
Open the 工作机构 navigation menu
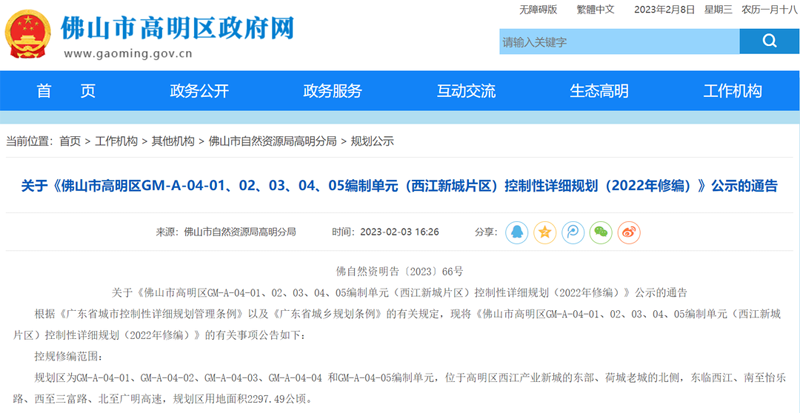732,91
